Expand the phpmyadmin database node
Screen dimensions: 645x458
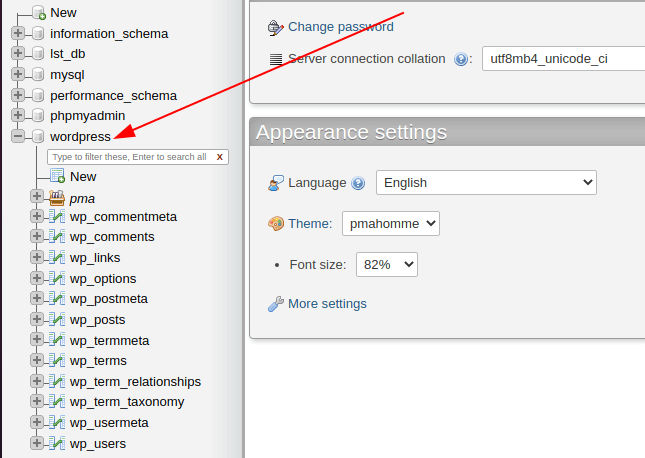pos(18,115)
